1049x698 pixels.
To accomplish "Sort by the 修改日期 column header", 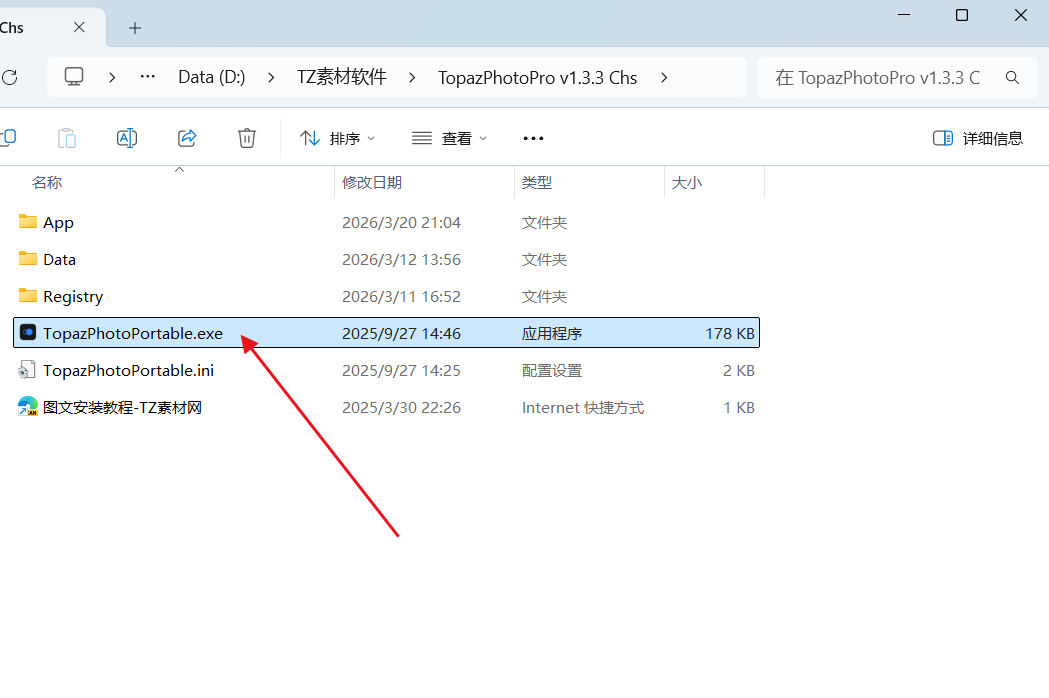I will click(372, 183).
